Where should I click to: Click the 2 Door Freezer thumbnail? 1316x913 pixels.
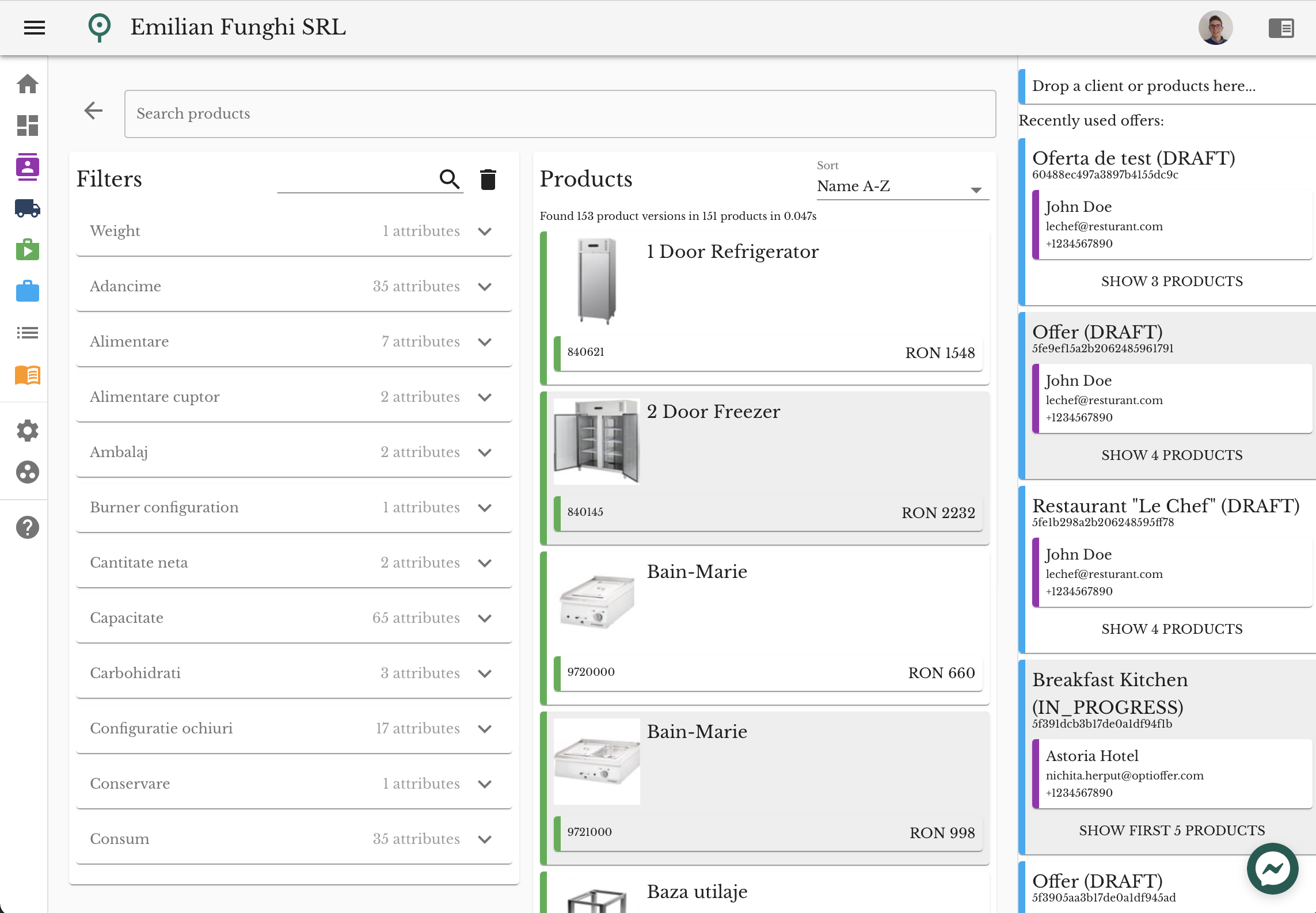596,442
